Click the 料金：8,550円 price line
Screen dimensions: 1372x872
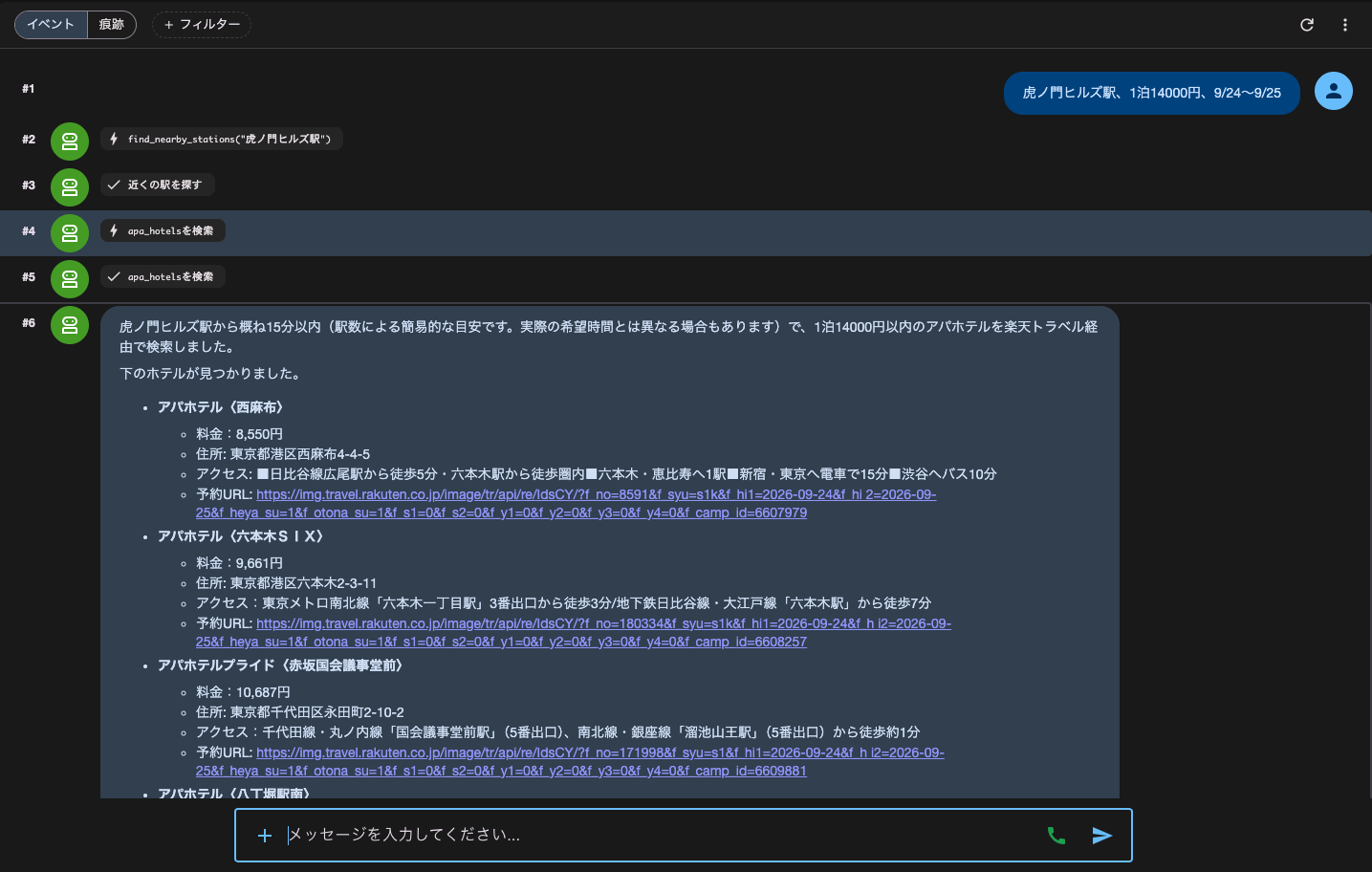pyautogui.click(x=239, y=434)
